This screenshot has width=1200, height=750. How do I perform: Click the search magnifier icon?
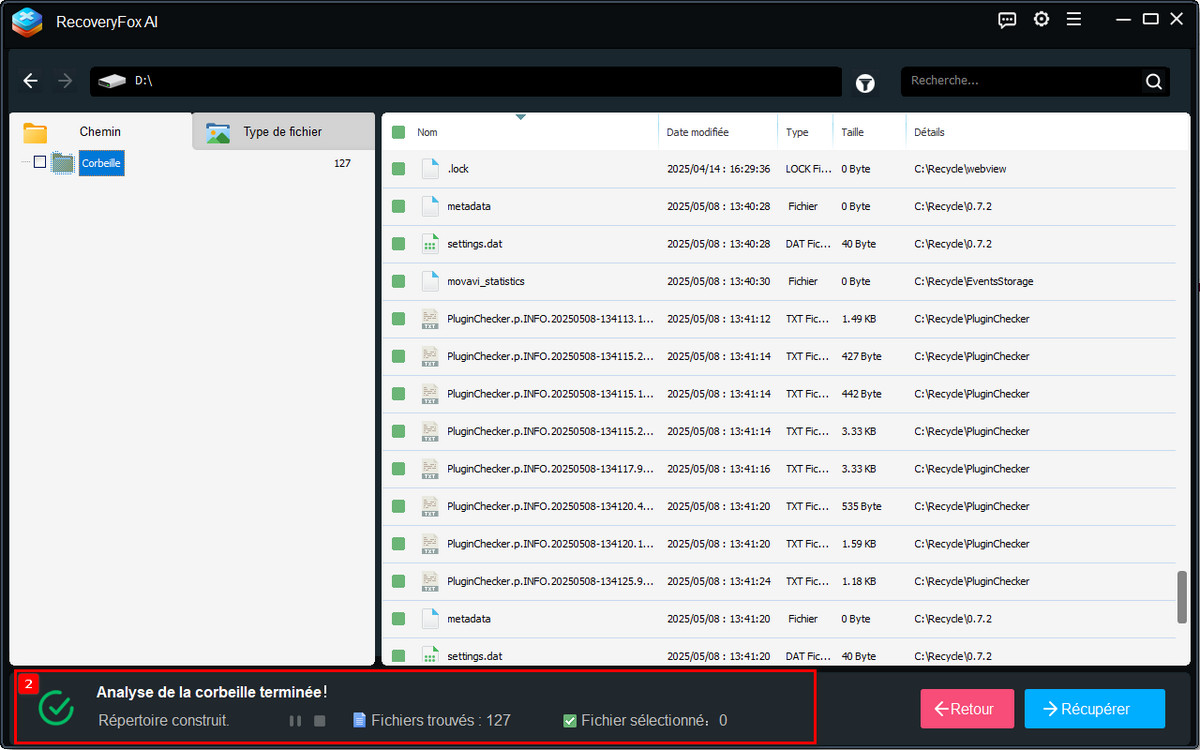(x=1153, y=82)
